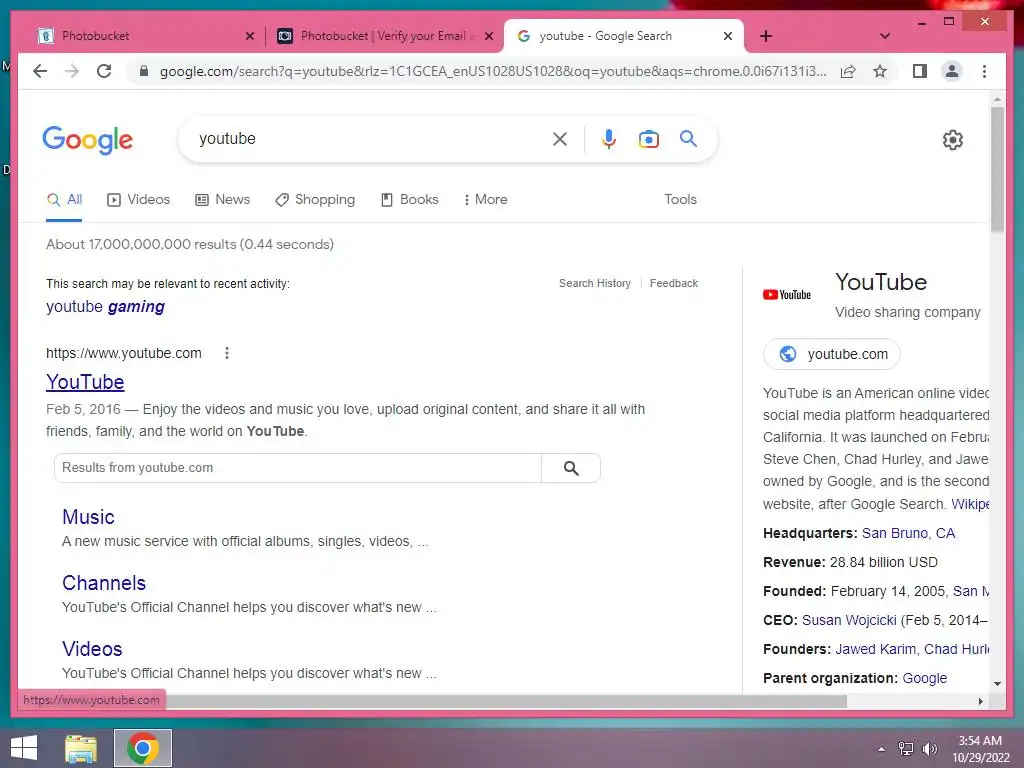This screenshot has width=1024, height=768.
Task: Open Google search settings gear
Action: [952, 140]
